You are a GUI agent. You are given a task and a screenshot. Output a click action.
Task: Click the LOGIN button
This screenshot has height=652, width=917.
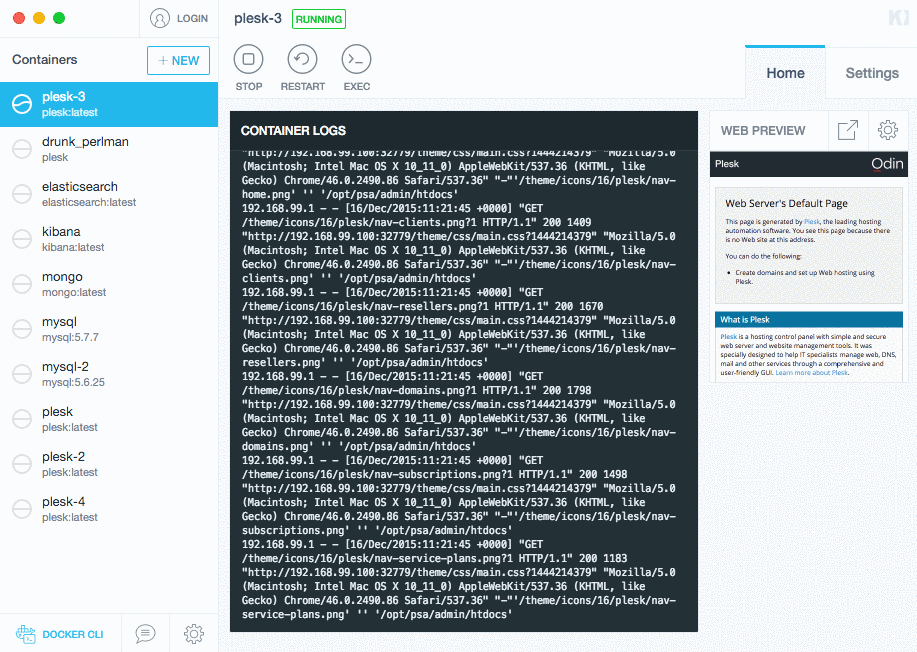tap(177, 17)
